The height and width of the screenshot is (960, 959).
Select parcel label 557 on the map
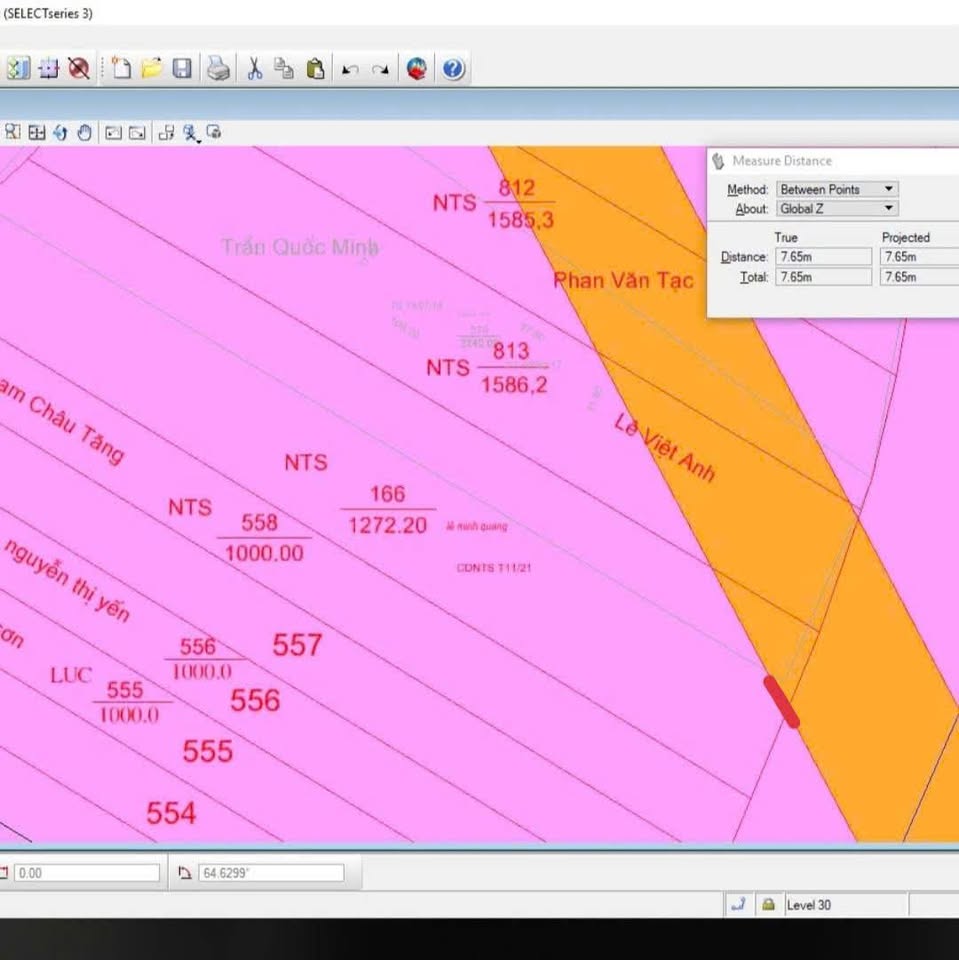297,646
